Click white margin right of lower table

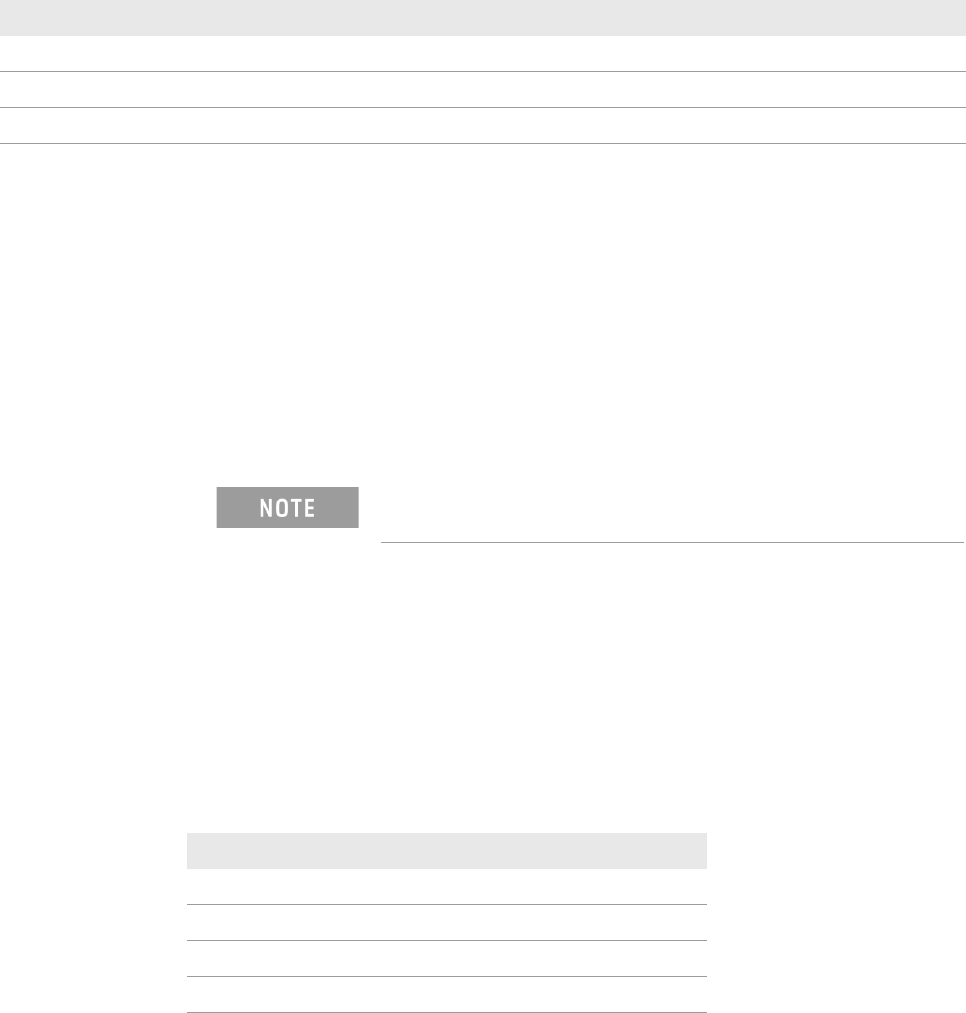836,923
